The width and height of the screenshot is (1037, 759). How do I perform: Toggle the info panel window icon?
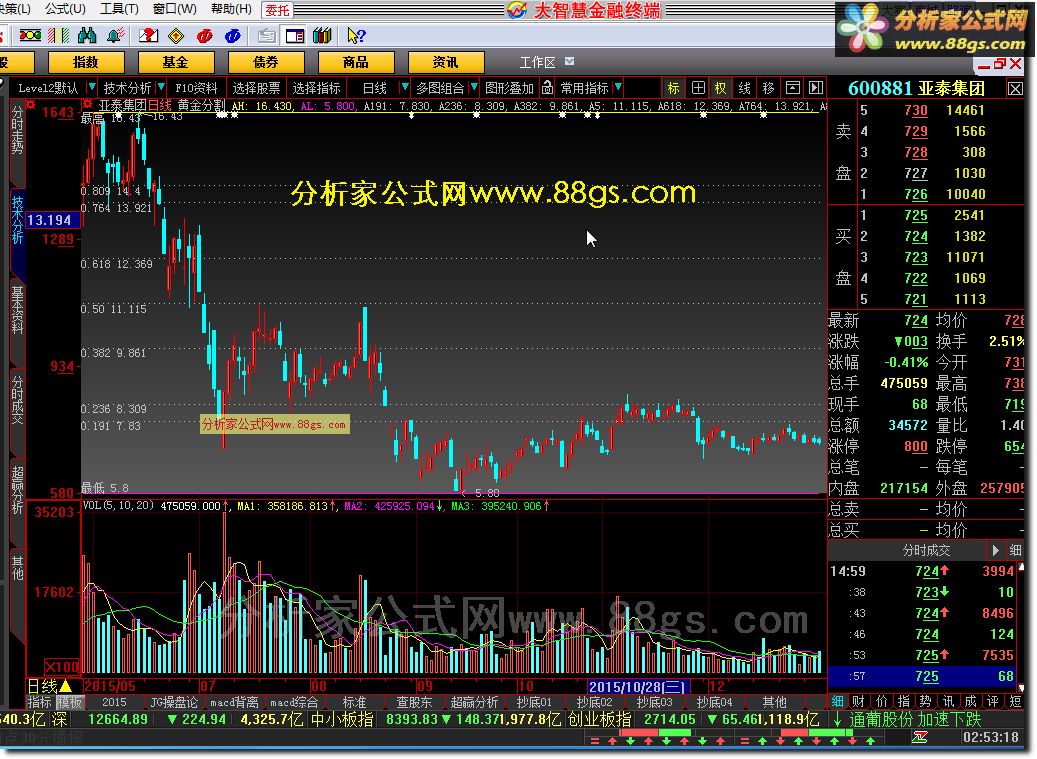click(294, 36)
